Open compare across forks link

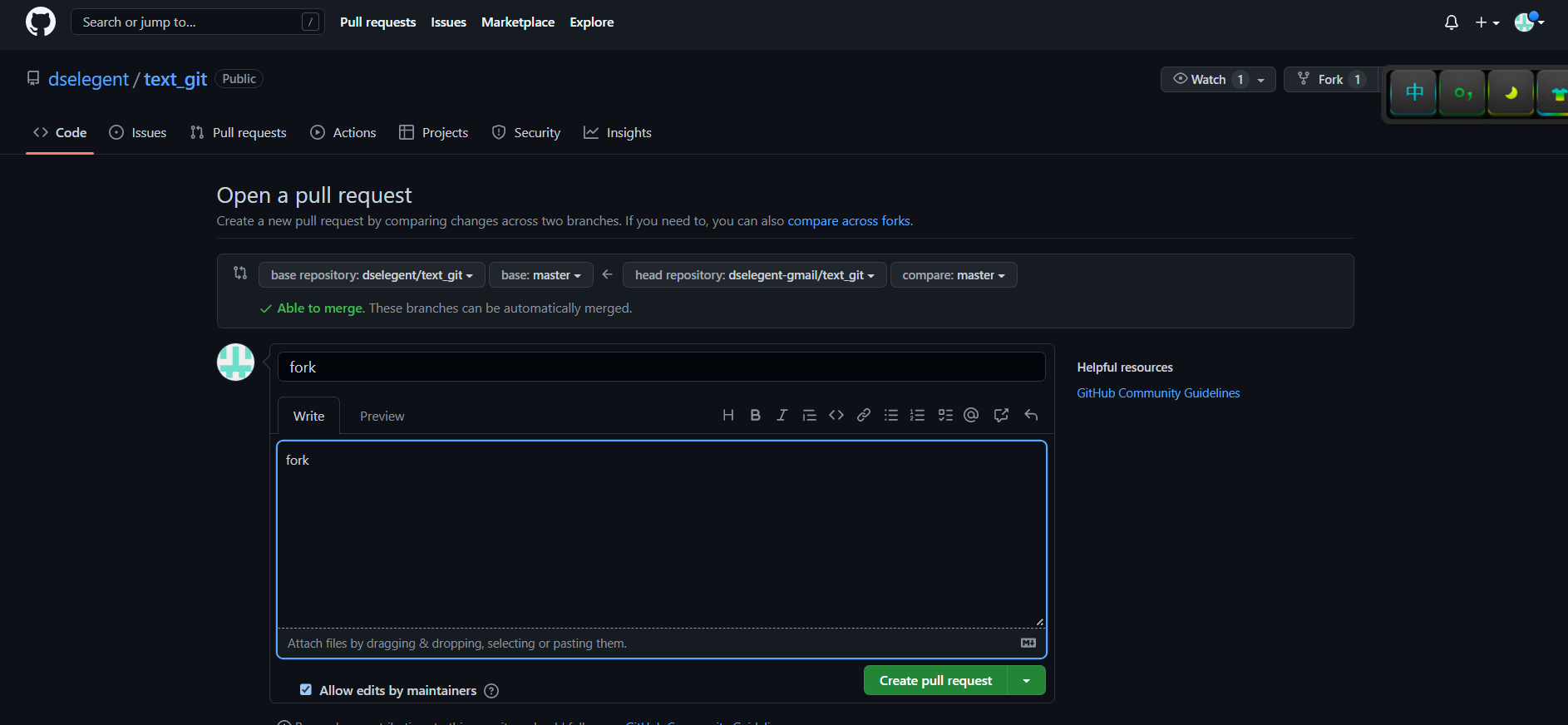point(849,221)
